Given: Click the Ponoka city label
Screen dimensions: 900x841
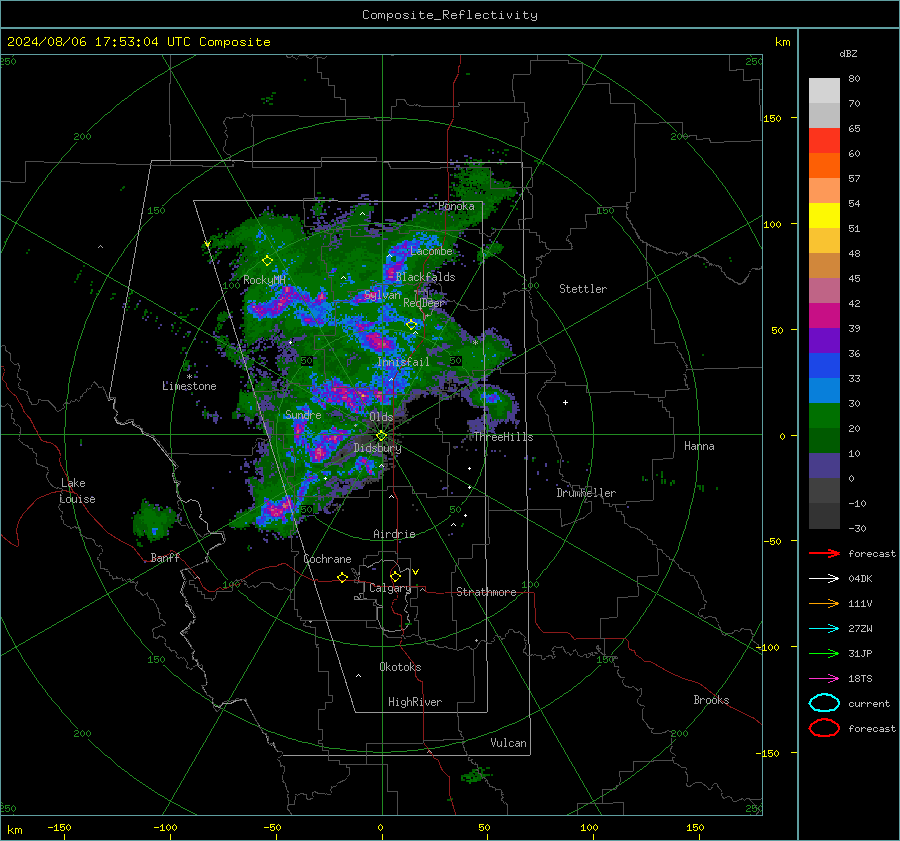Looking at the screenshot, I should coord(456,206).
